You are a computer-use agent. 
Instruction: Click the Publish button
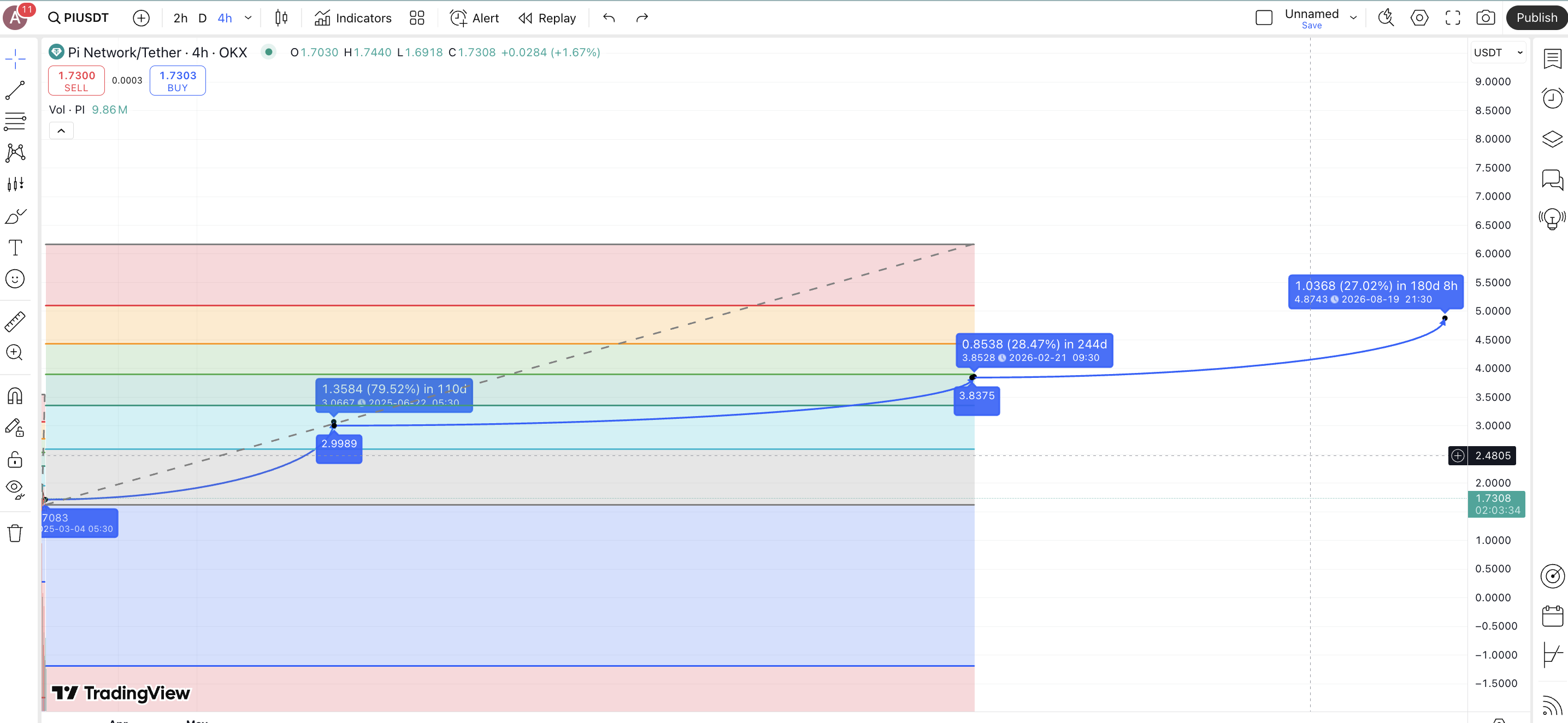point(1536,17)
